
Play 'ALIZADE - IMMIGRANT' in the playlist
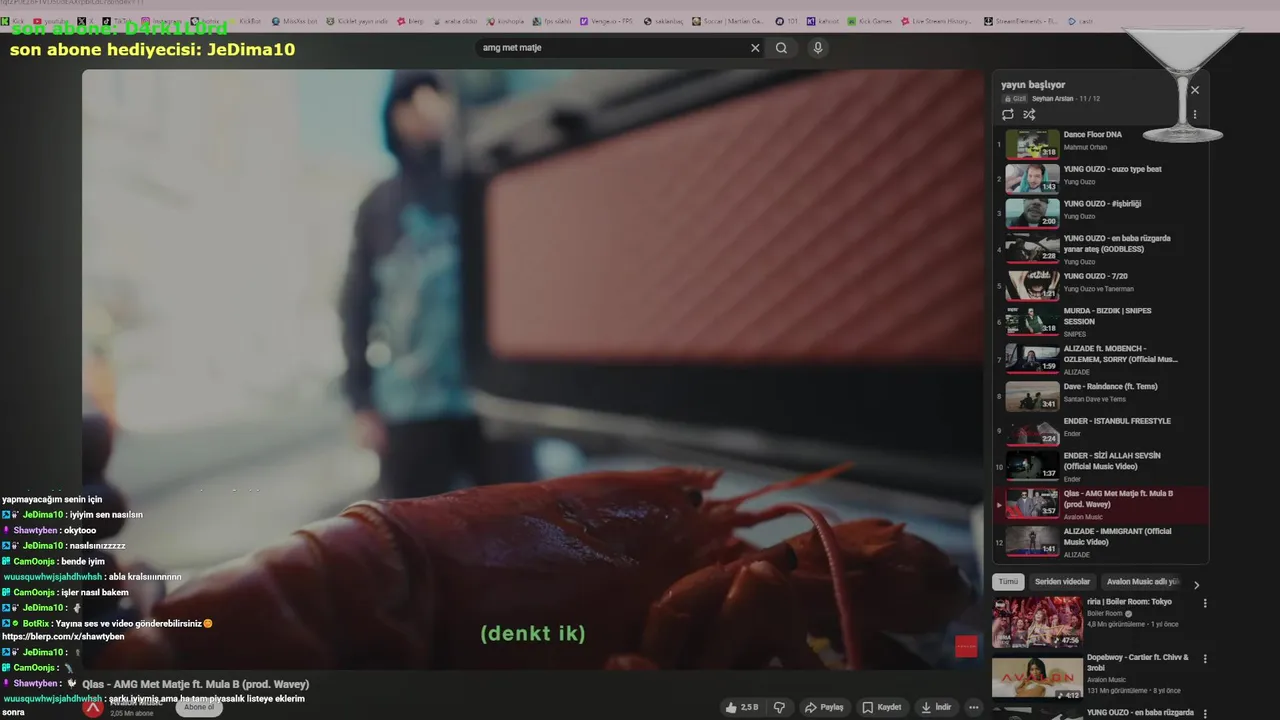tap(1100, 542)
